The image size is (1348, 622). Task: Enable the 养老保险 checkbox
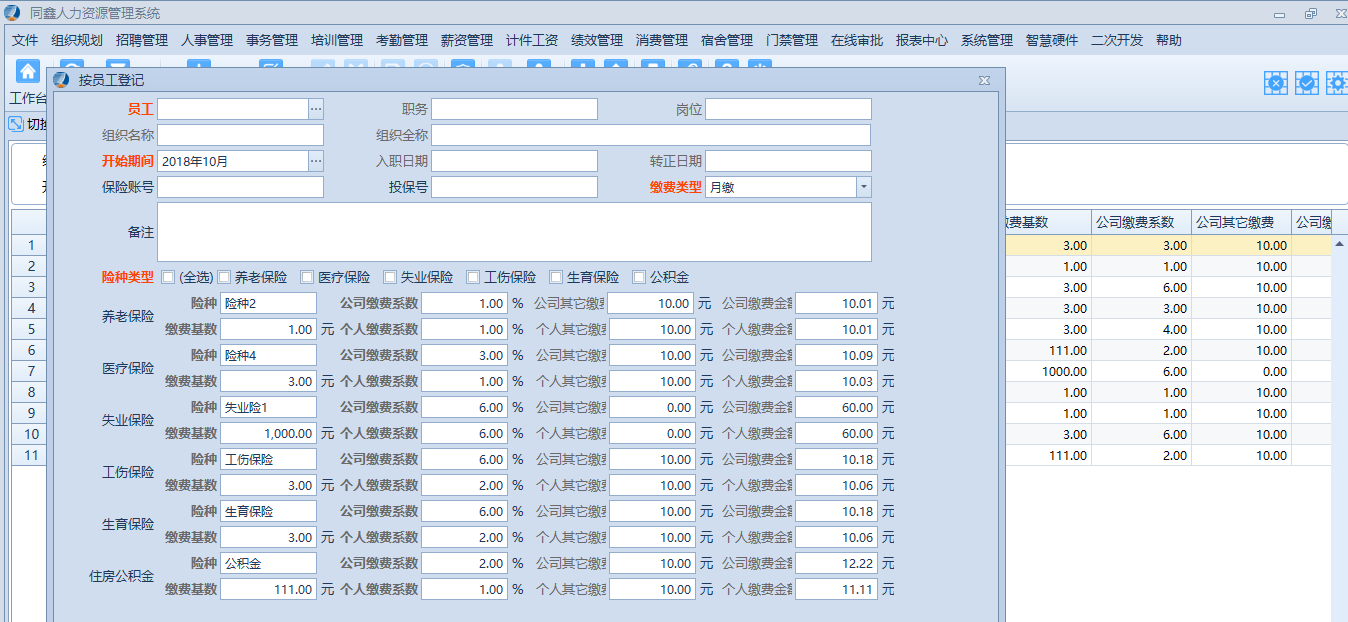pyautogui.click(x=225, y=277)
